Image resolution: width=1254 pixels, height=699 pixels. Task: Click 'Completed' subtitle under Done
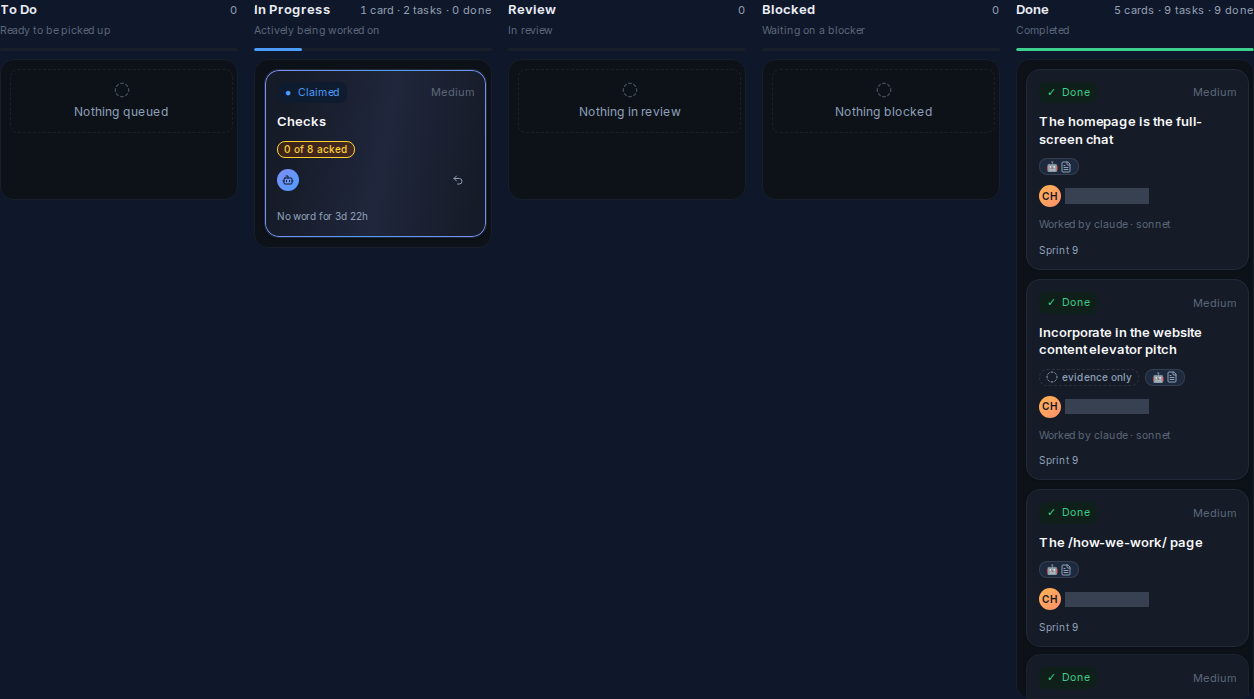(1043, 30)
